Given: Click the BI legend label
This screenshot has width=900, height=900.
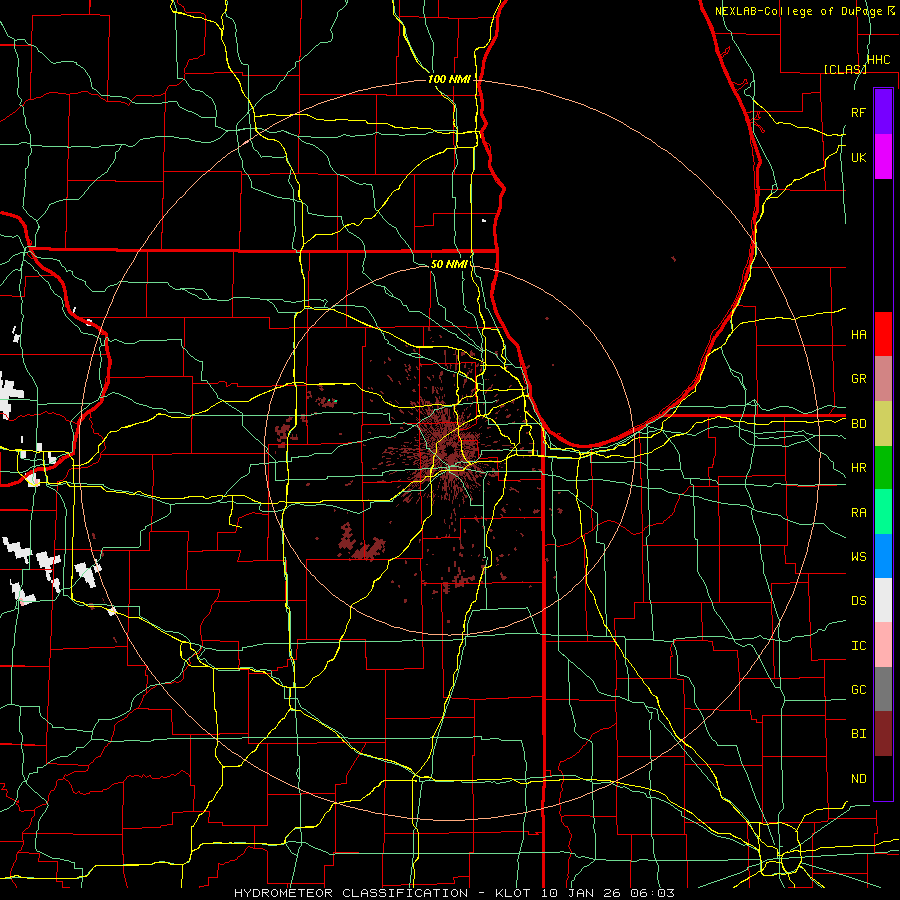Looking at the screenshot, I should tap(858, 734).
